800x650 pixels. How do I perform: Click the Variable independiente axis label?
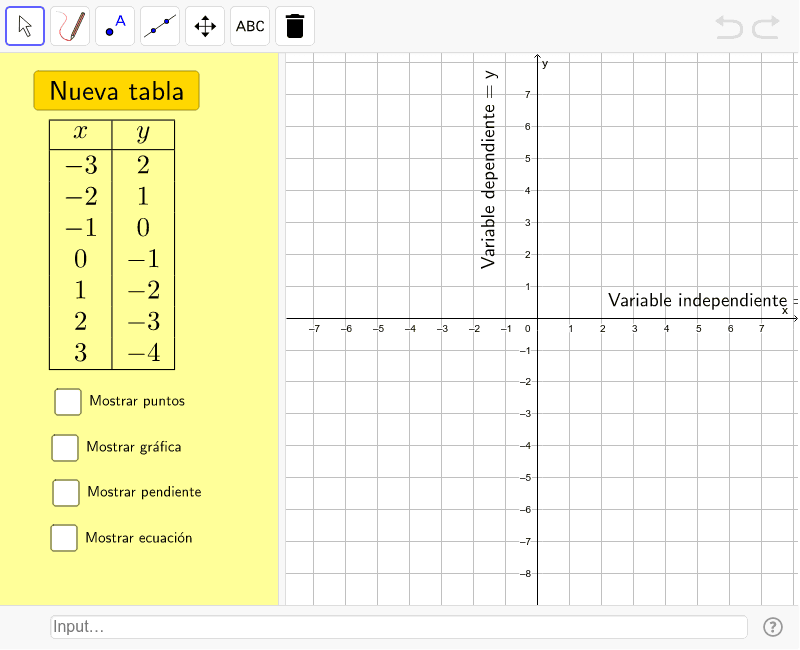[700, 300]
